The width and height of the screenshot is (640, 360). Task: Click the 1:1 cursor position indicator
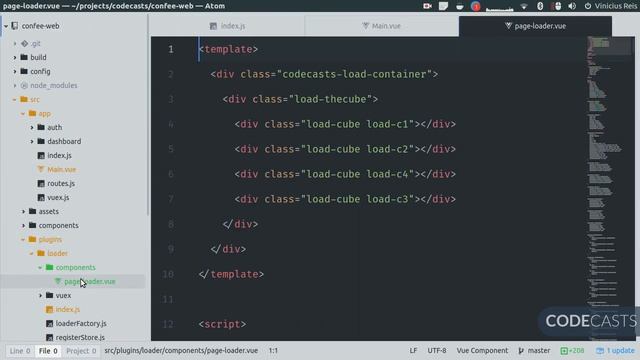click(273, 350)
